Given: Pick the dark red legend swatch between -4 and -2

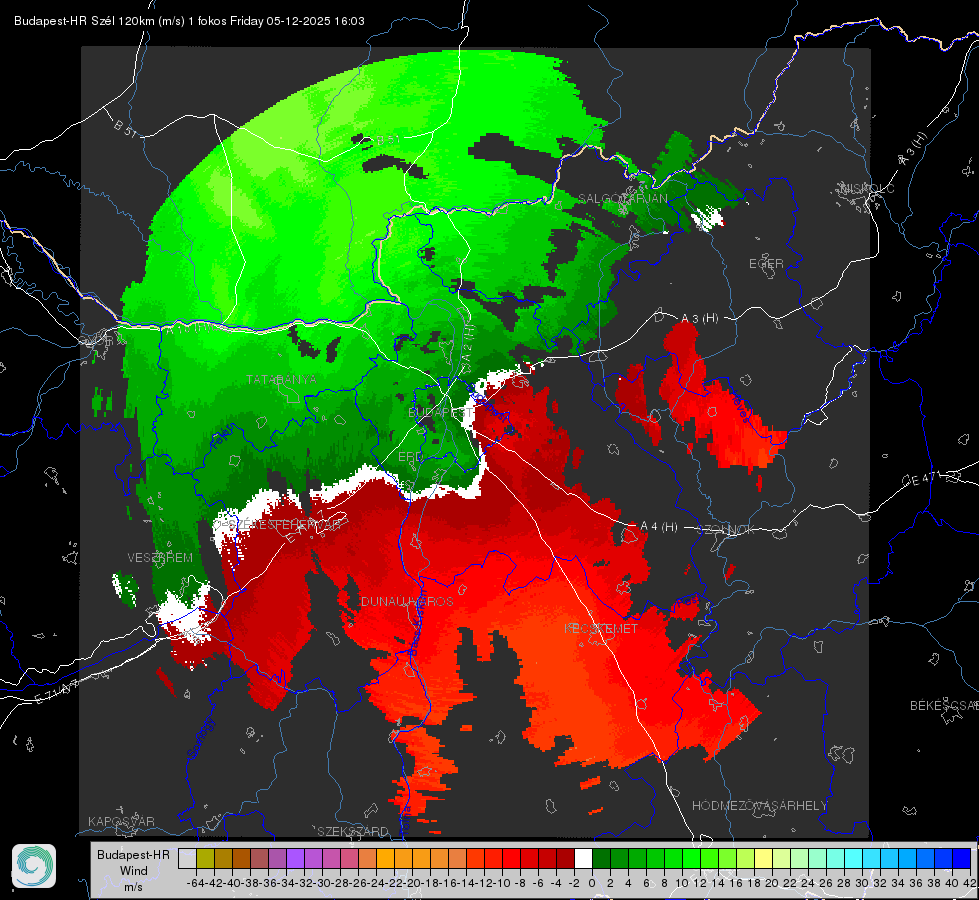Looking at the screenshot, I should (x=565, y=859).
